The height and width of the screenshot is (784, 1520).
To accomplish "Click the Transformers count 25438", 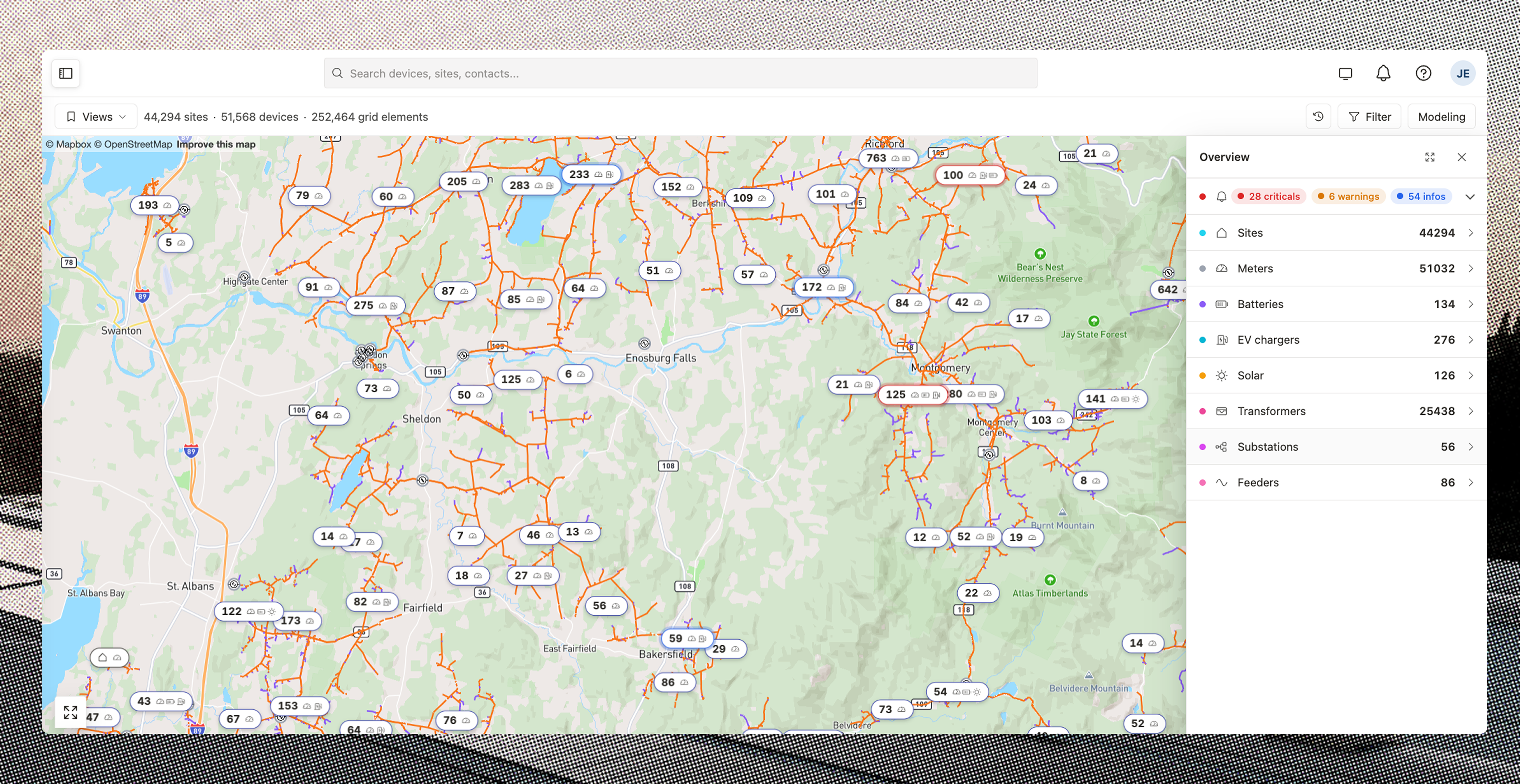I will (x=1437, y=411).
